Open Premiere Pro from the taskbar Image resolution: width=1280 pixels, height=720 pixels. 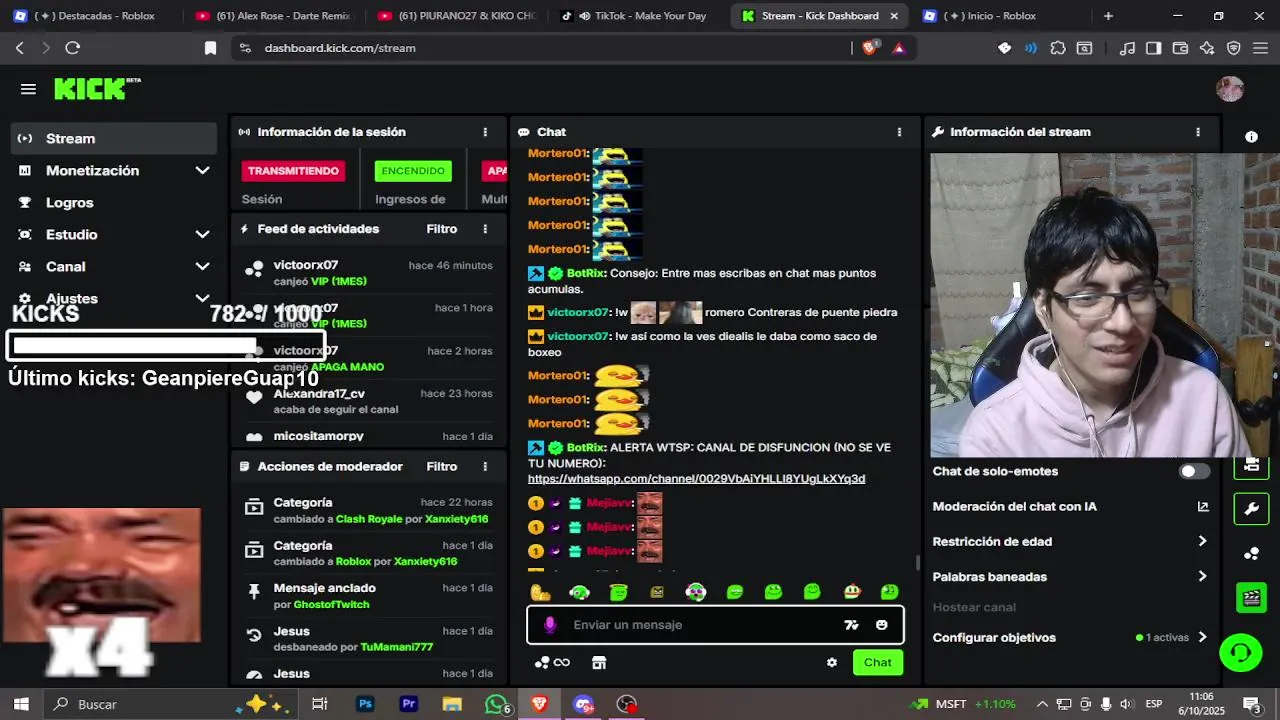(408, 704)
